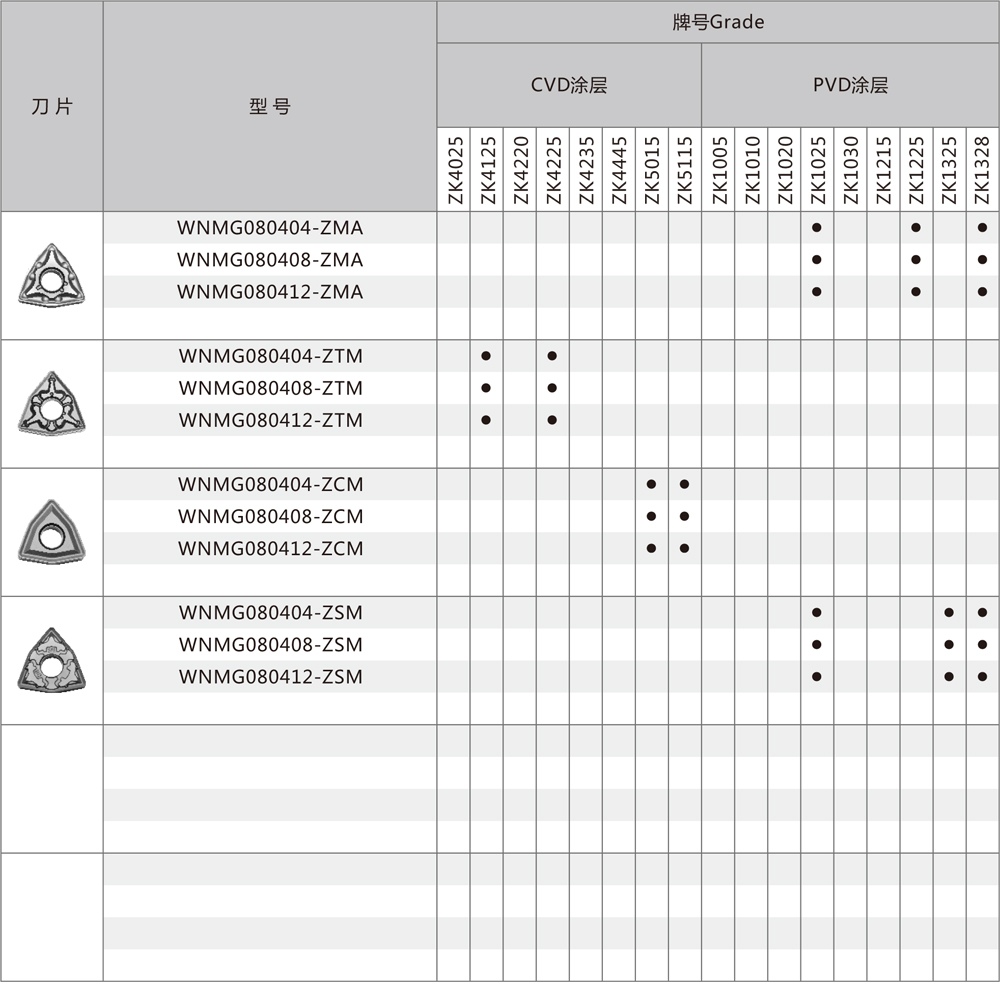
Task: Click the WNMG080404-ZSM model name
Action: point(270,613)
